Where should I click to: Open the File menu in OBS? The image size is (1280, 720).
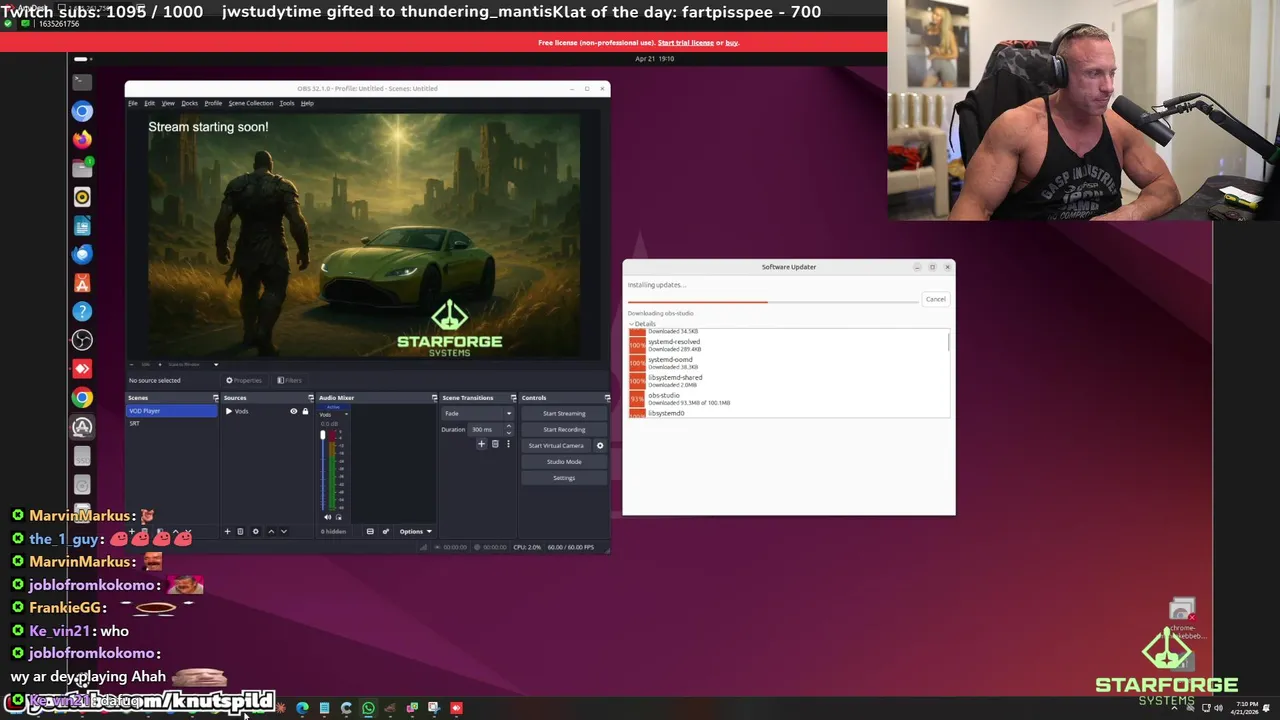tap(133, 103)
